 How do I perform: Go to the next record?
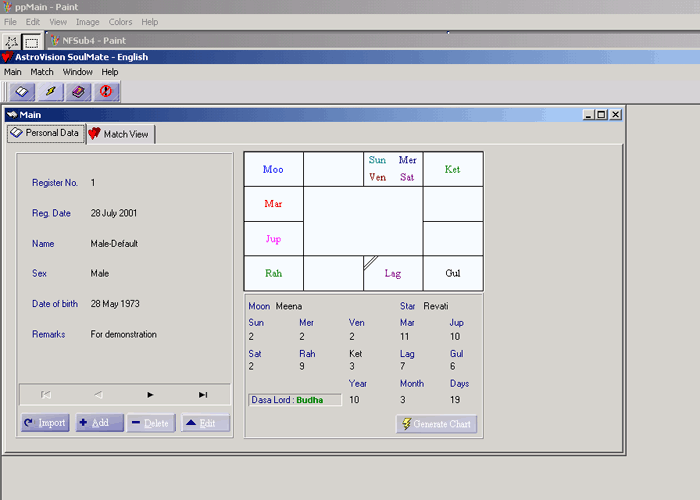[x=150, y=395]
